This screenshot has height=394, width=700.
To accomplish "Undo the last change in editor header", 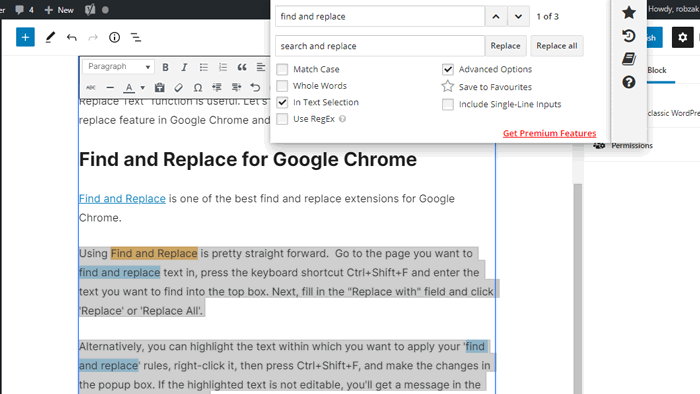I will tap(71, 37).
